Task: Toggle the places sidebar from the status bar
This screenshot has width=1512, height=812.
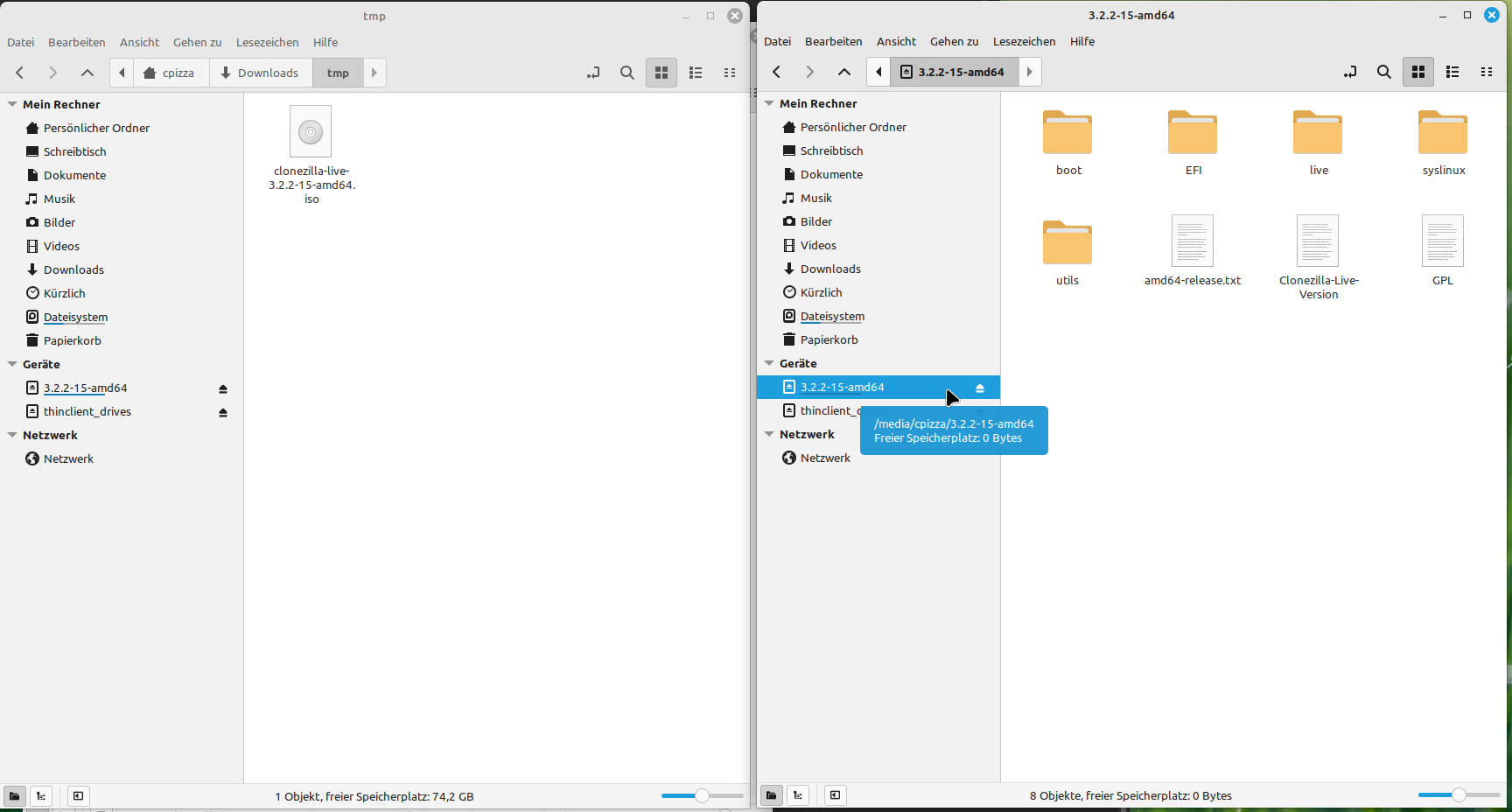Action: [x=13, y=796]
